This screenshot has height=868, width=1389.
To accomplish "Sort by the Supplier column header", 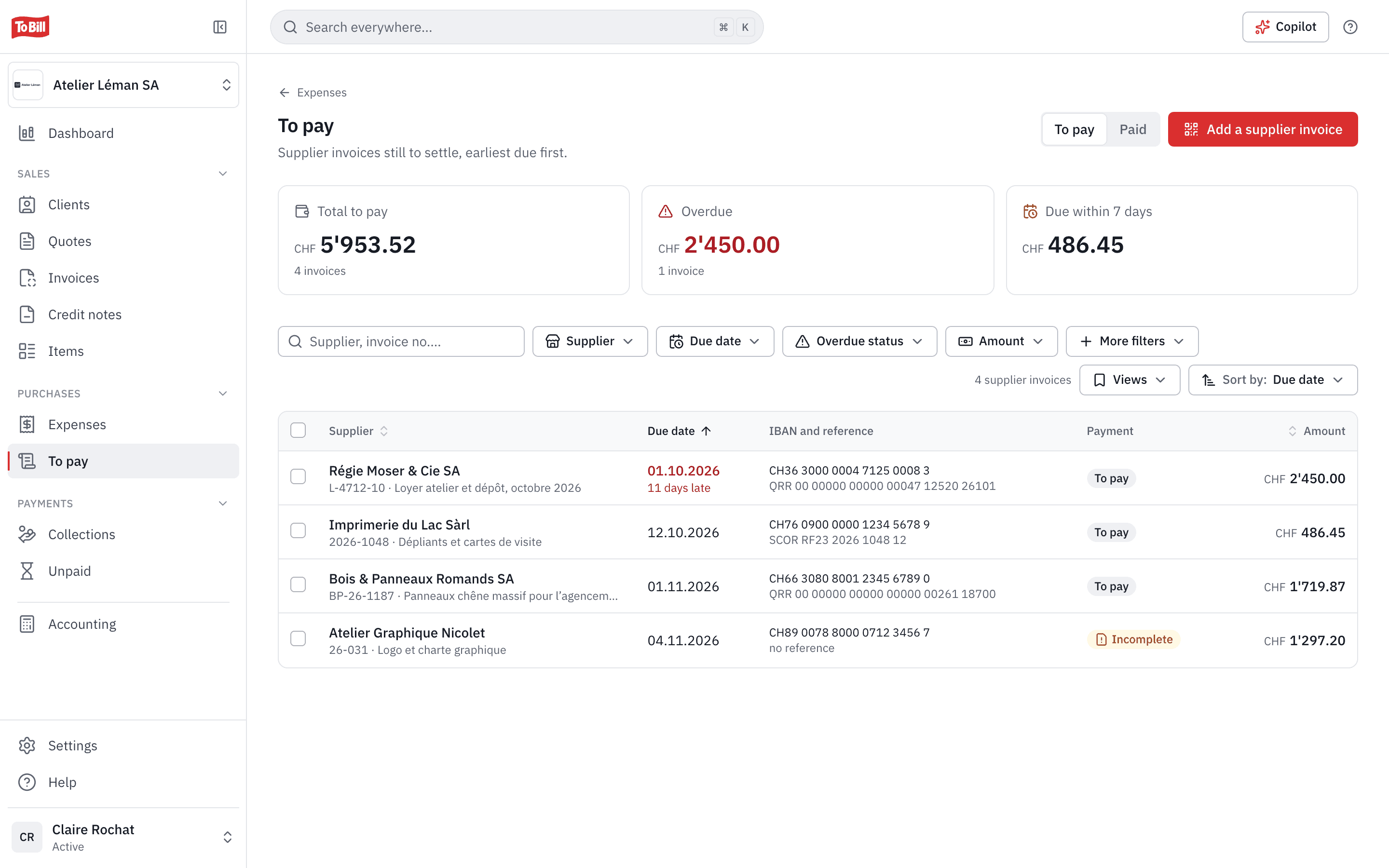I will pyautogui.click(x=359, y=431).
